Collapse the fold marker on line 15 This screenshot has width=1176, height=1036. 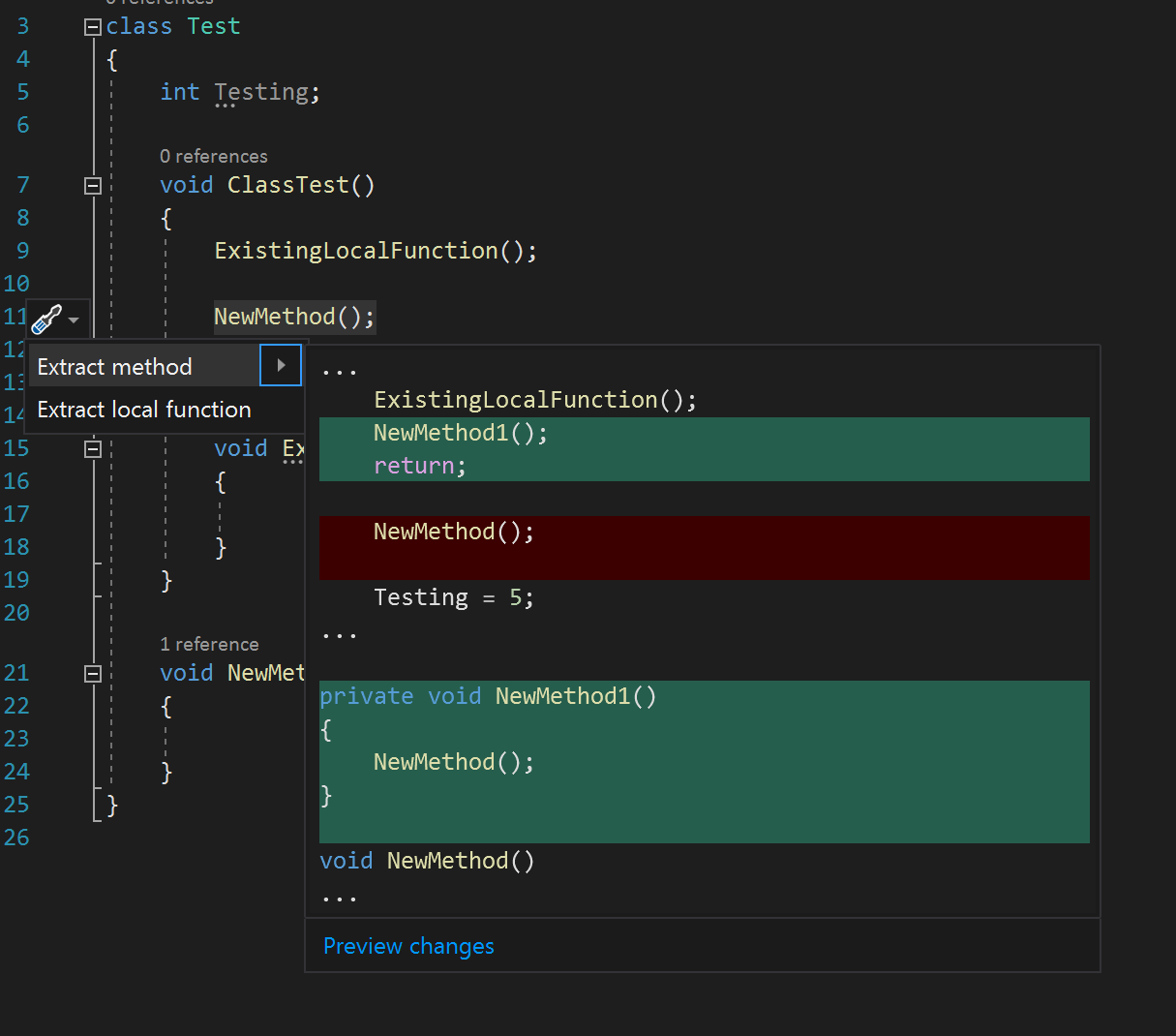pyautogui.click(x=92, y=447)
